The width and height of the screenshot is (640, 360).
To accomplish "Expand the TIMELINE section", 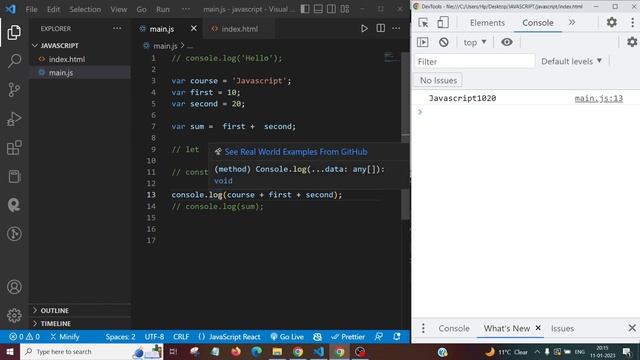I will coord(80,323).
